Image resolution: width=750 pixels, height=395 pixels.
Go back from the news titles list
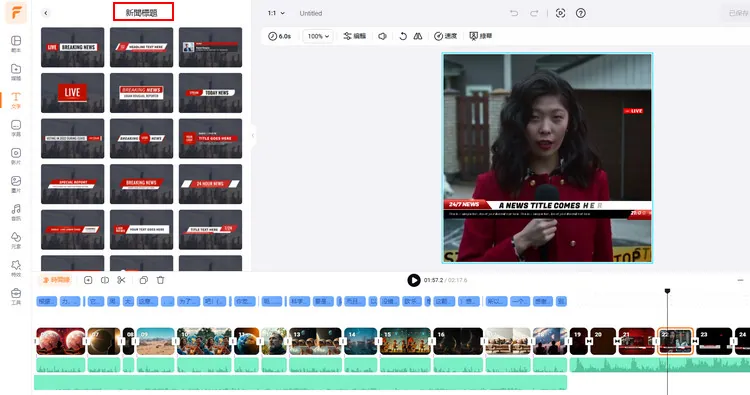click(45, 13)
